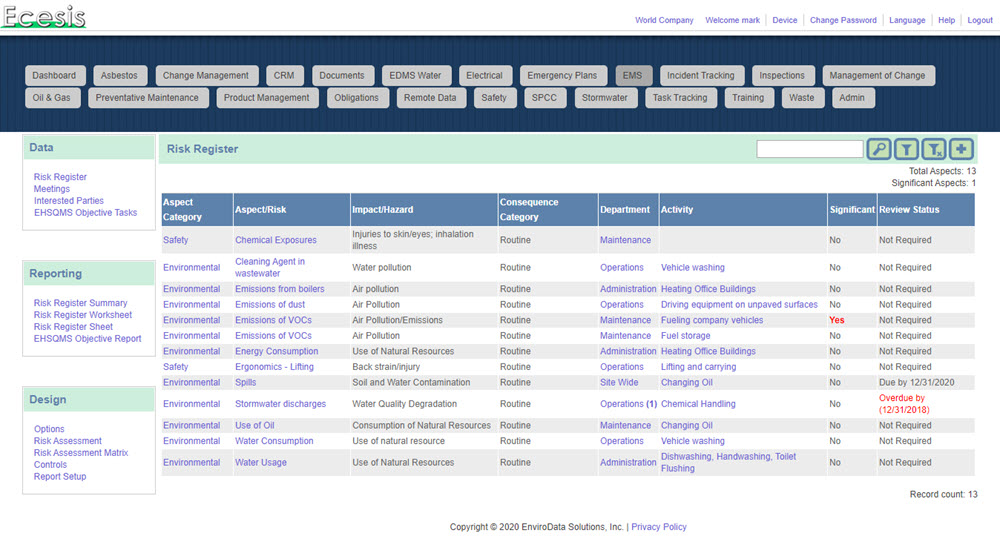Go to the Admin module
1000x556 pixels.
pos(853,98)
